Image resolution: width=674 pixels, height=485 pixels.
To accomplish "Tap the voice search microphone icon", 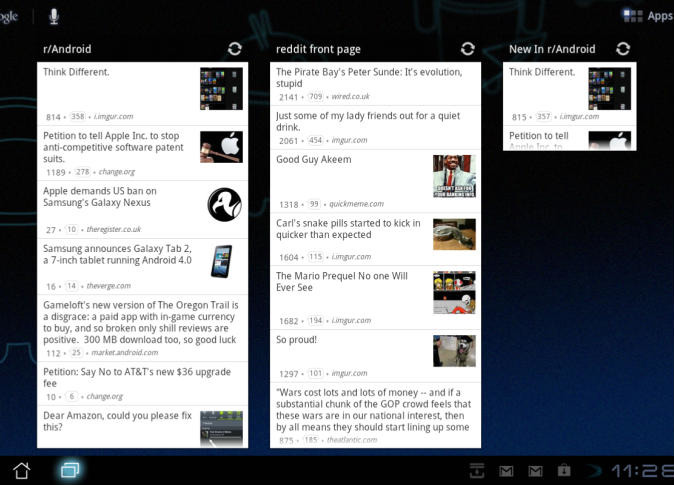I will (54, 16).
